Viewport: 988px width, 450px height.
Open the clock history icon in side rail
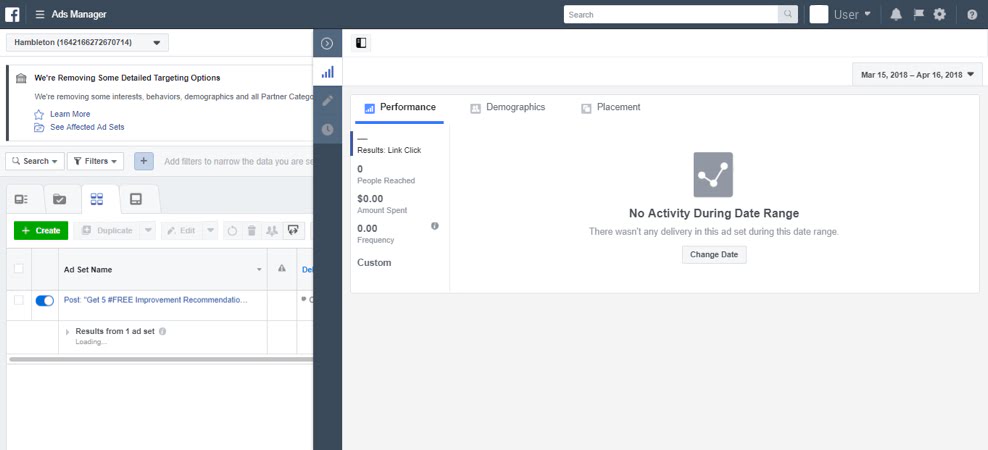pyautogui.click(x=327, y=129)
